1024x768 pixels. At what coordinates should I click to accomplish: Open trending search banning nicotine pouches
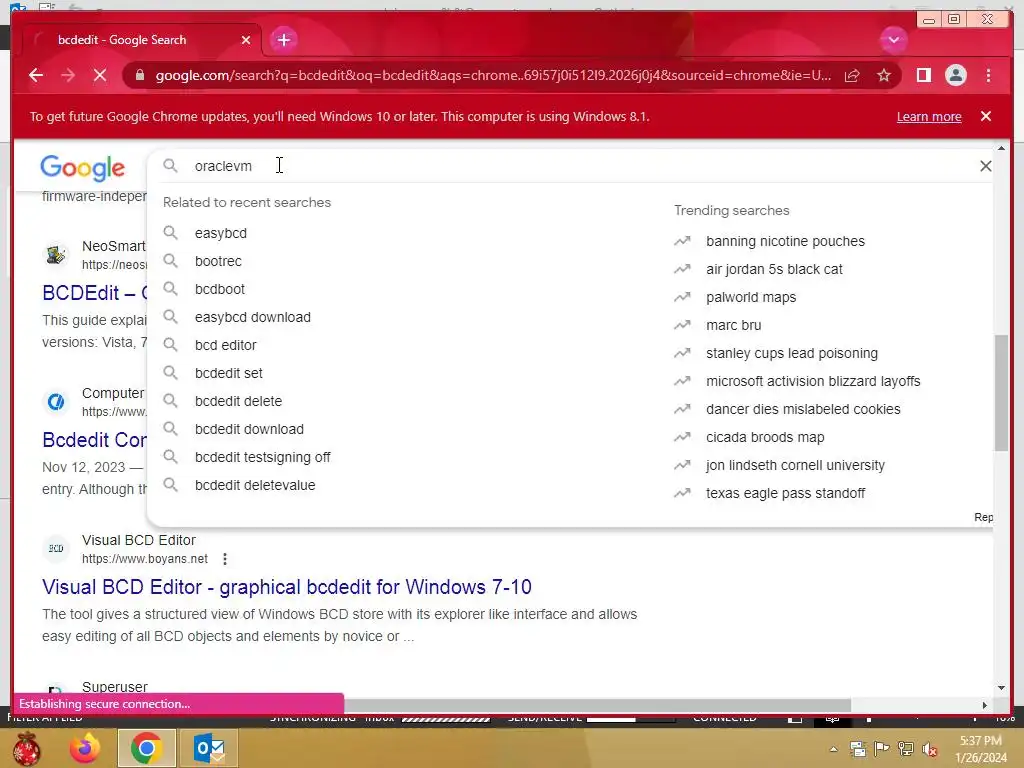tap(785, 242)
